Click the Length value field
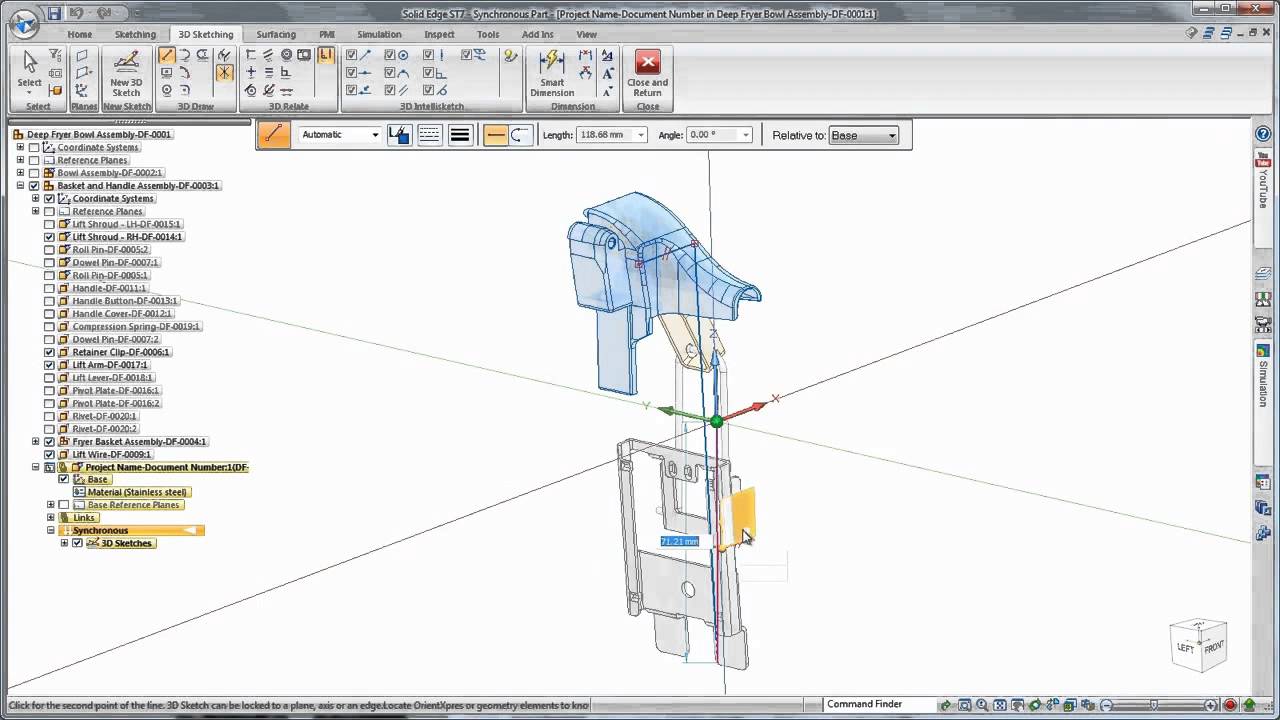The width and height of the screenshot is (1280, 720). (606, 135)
